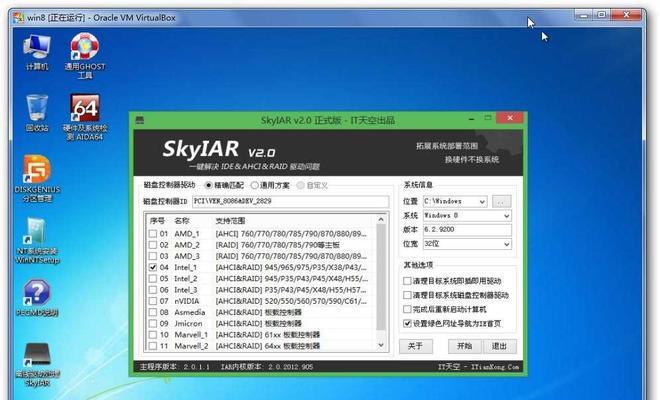Screen dimensions: 660x400
Task: Click the 关于 about button
Action: click(415, 346)
